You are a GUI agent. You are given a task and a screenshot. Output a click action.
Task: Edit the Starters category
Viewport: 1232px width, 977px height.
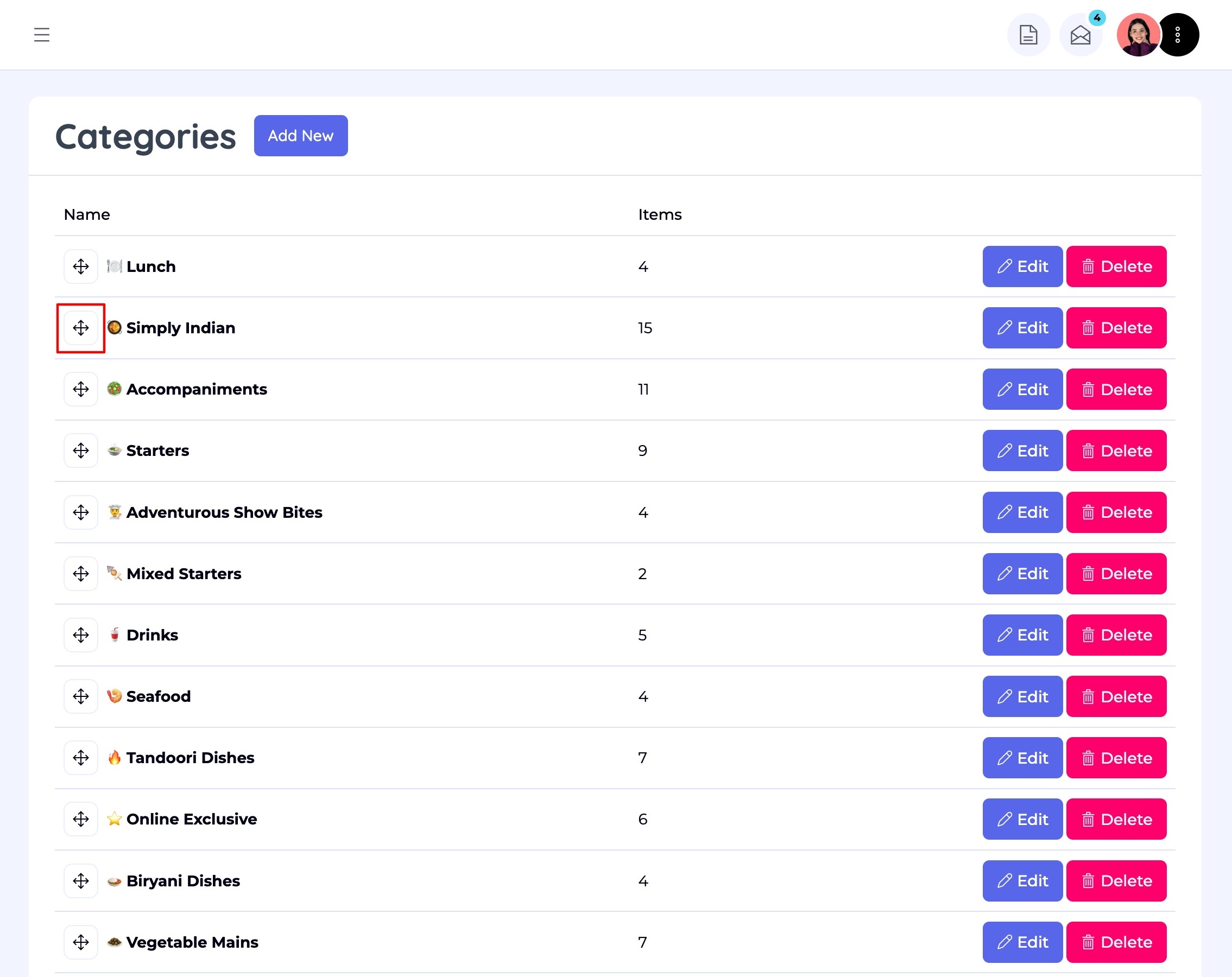point(1022,451)
